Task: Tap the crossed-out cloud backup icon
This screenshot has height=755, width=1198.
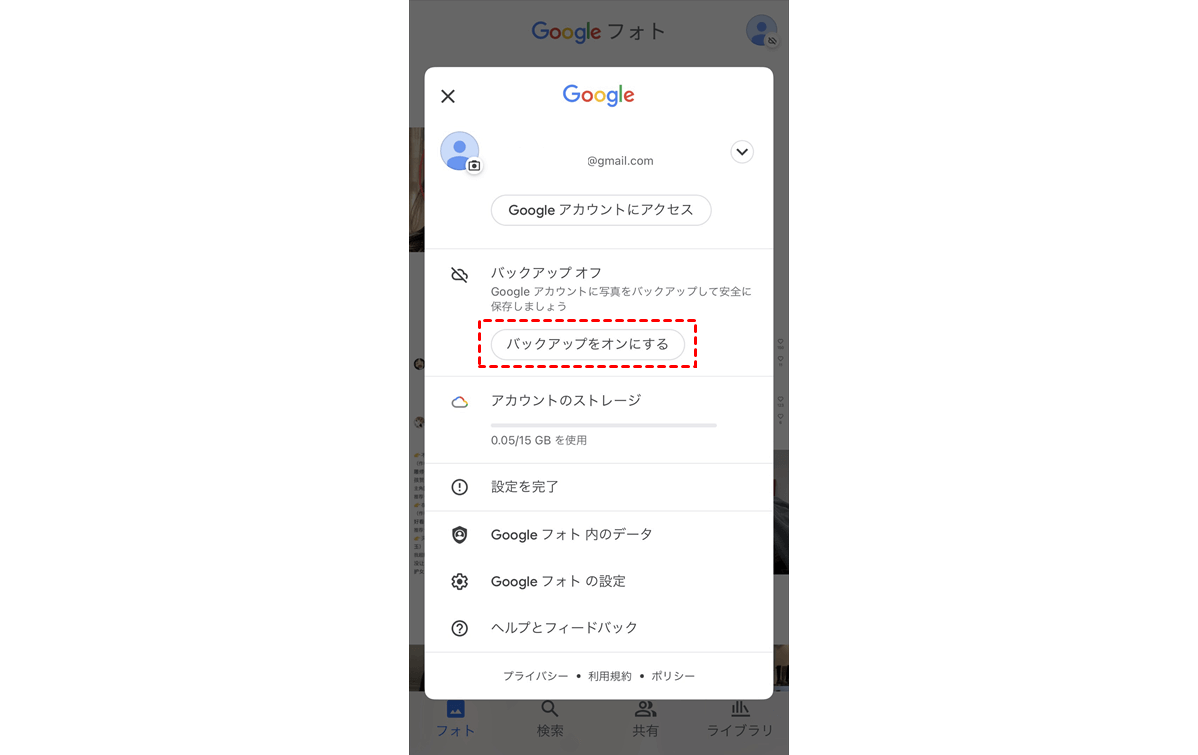Action: point(459,274)
